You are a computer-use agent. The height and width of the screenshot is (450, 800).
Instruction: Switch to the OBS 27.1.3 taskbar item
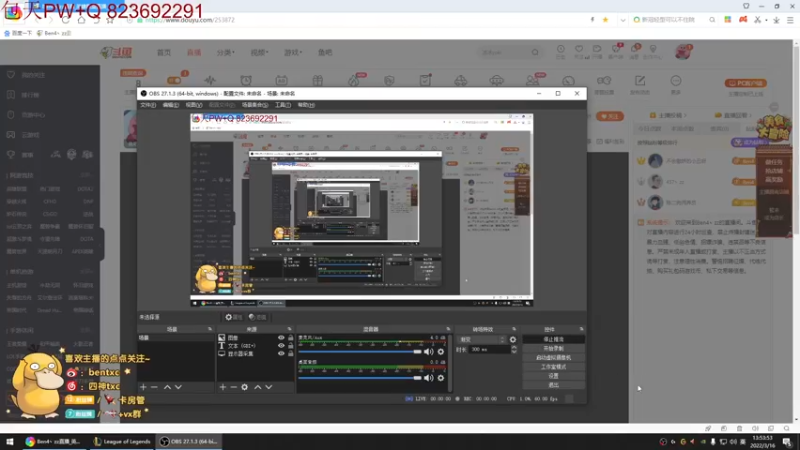pos(189,442)
